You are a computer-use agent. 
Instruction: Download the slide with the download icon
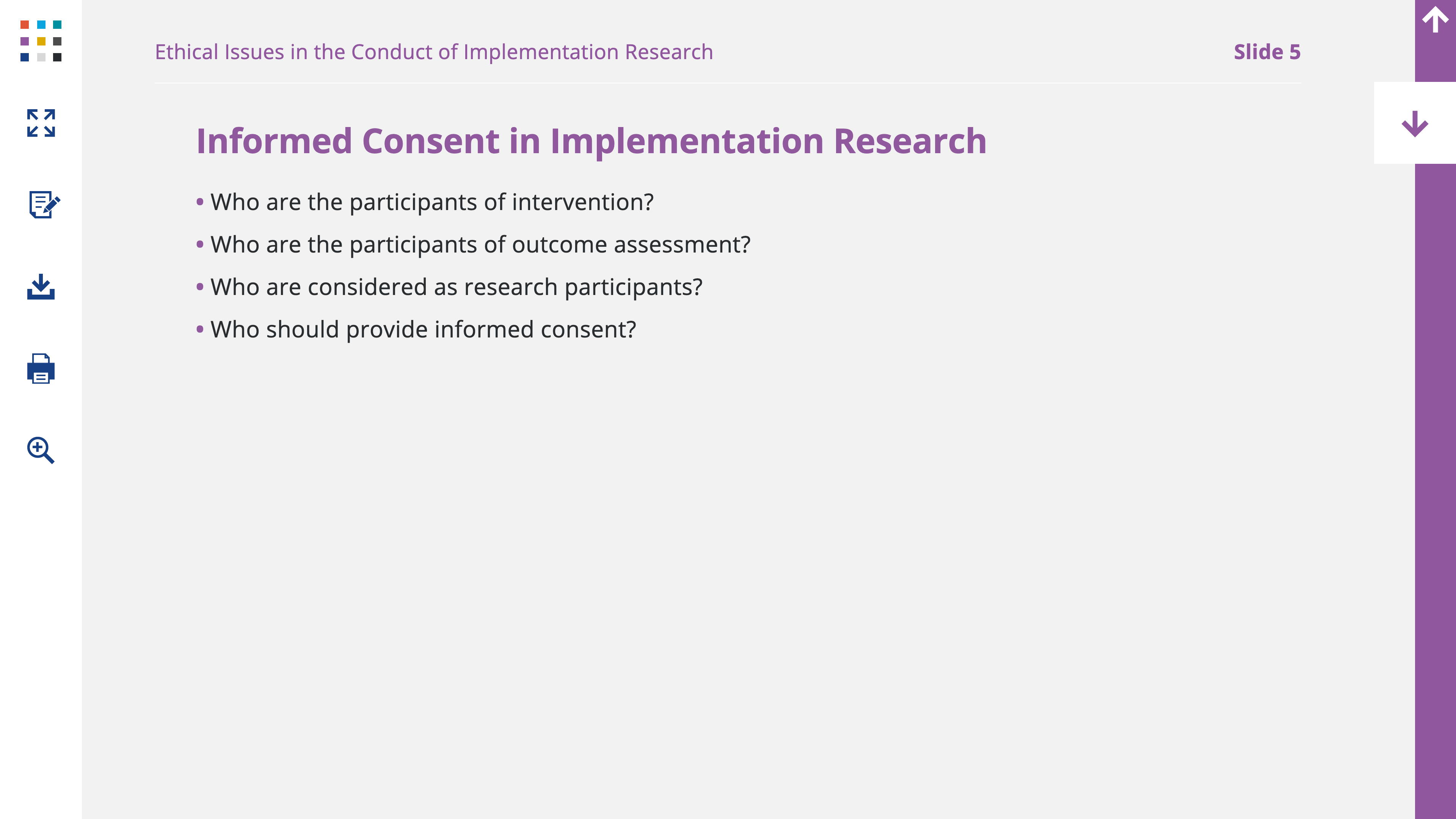[41, 287]
